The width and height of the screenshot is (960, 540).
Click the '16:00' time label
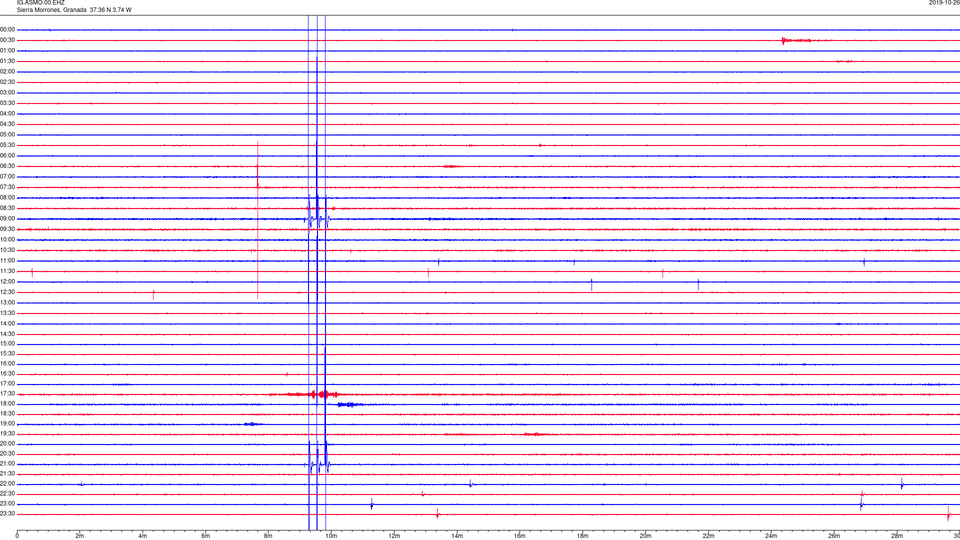(x=8, y=364)
